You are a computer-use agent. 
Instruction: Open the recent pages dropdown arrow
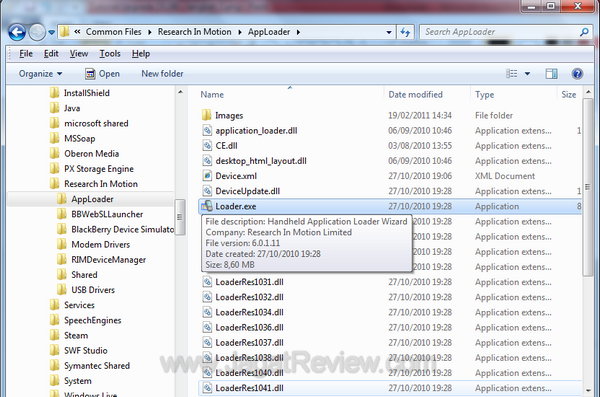point(51,33)
